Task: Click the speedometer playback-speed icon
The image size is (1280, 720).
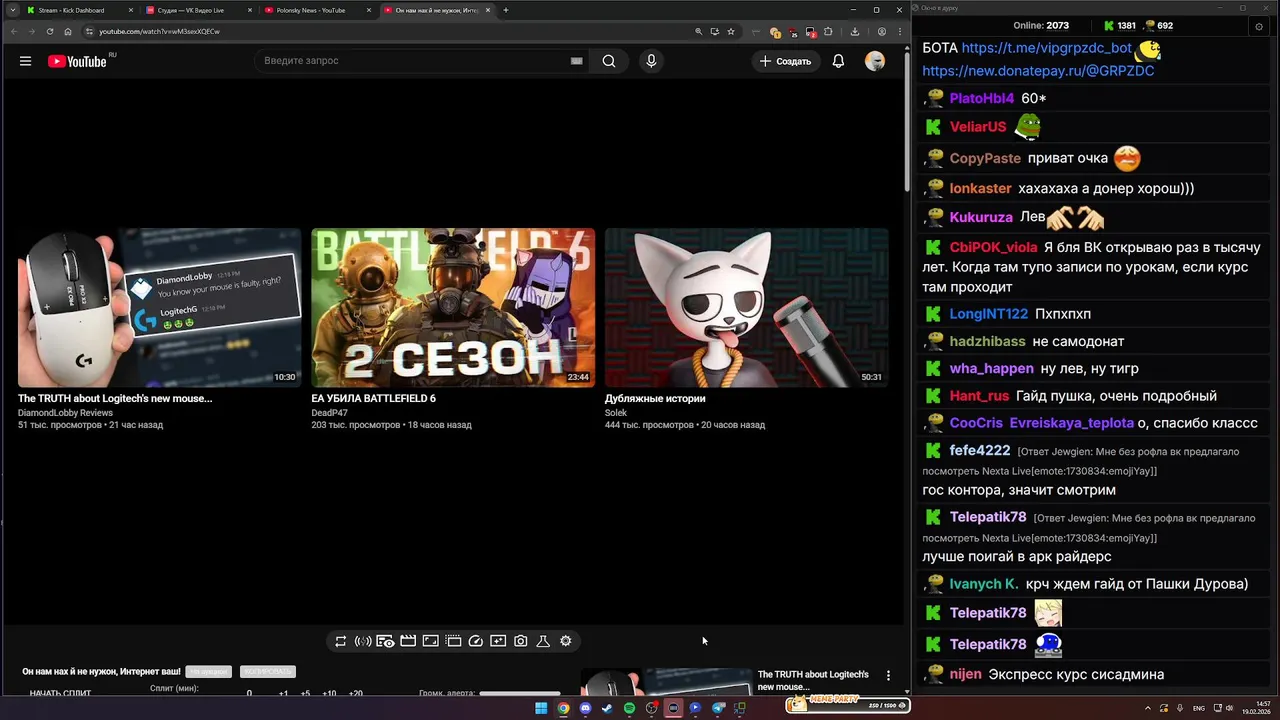Action: coord(476,641)
